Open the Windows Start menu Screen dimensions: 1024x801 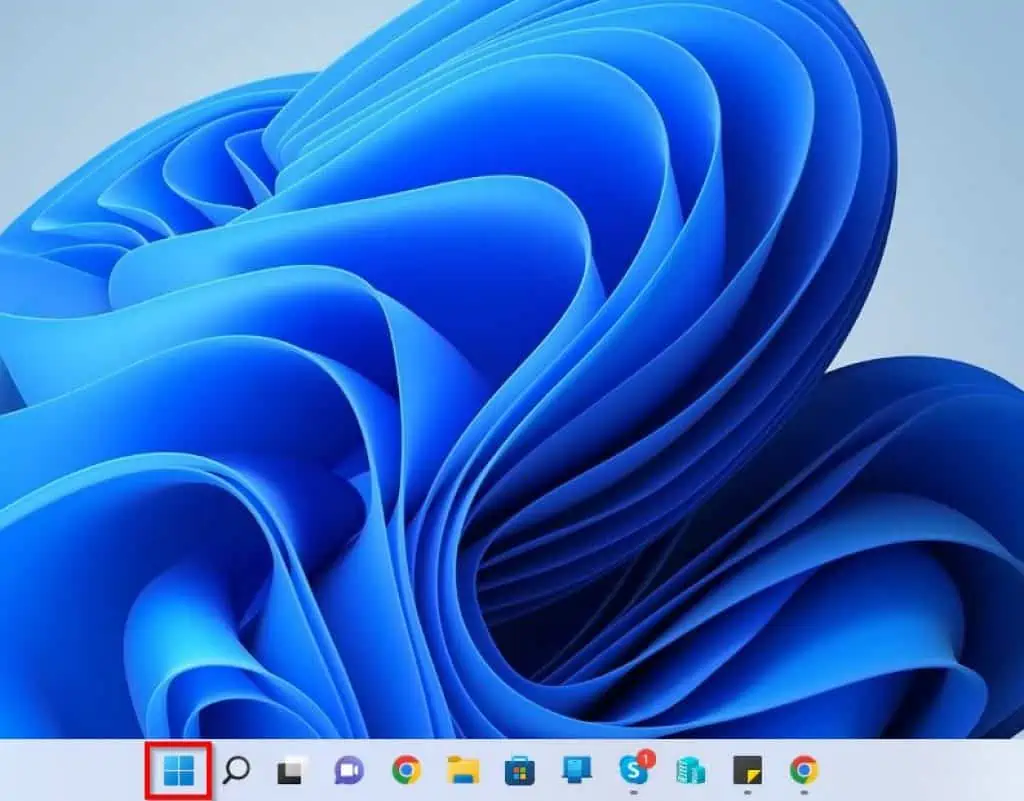(178, 770)
